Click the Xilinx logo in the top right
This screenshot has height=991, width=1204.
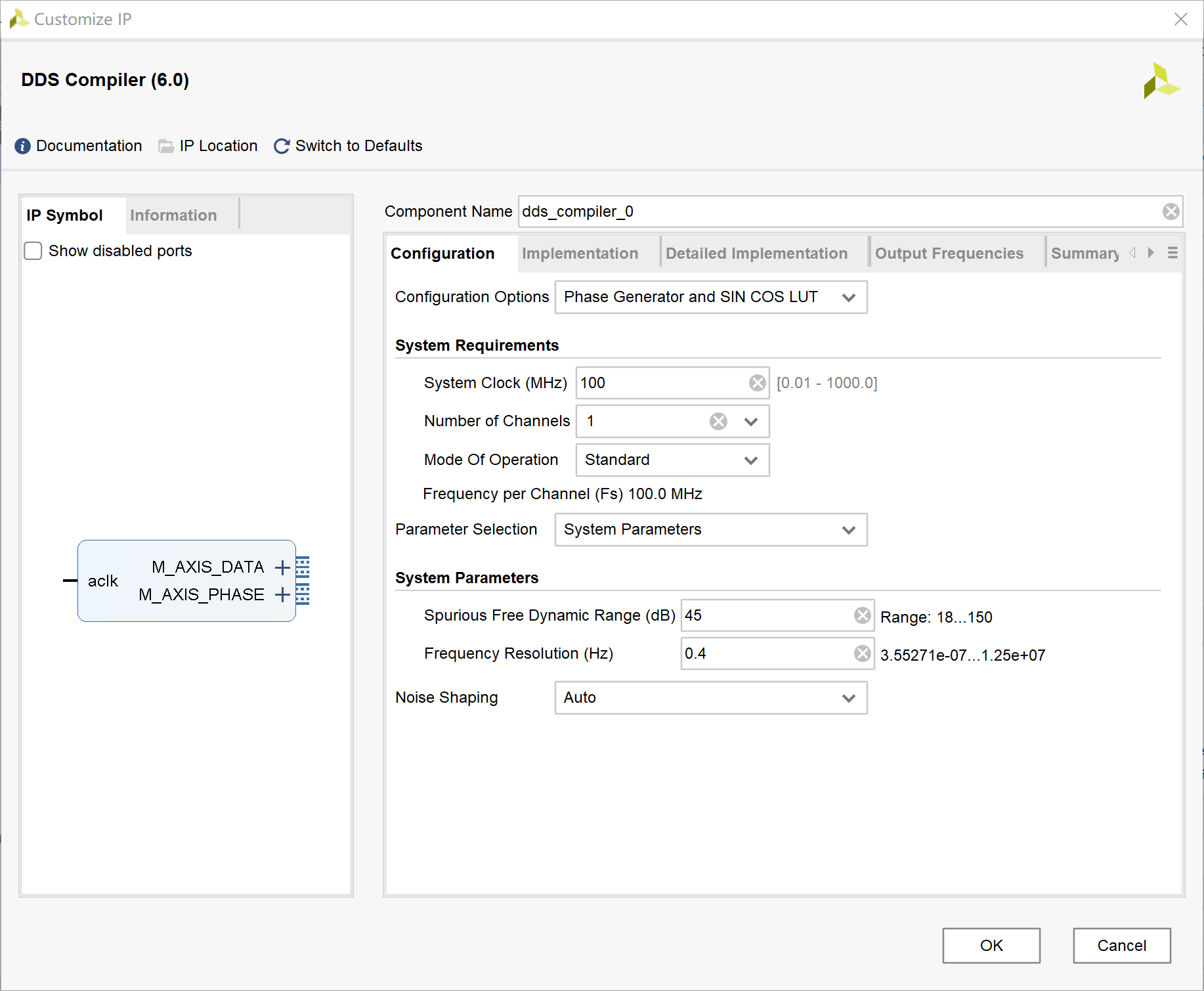[1162, 81]
